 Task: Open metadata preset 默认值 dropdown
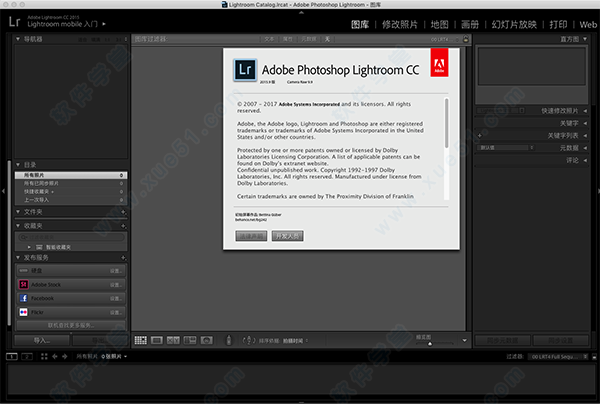click(505, 148)
